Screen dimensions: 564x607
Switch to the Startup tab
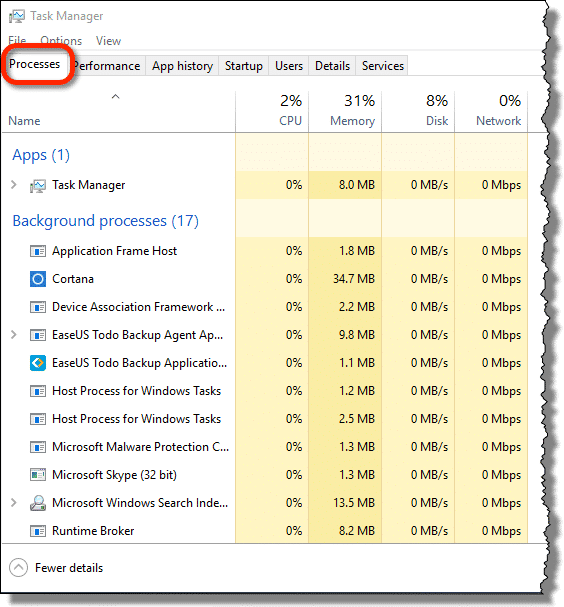click(244, 66)
